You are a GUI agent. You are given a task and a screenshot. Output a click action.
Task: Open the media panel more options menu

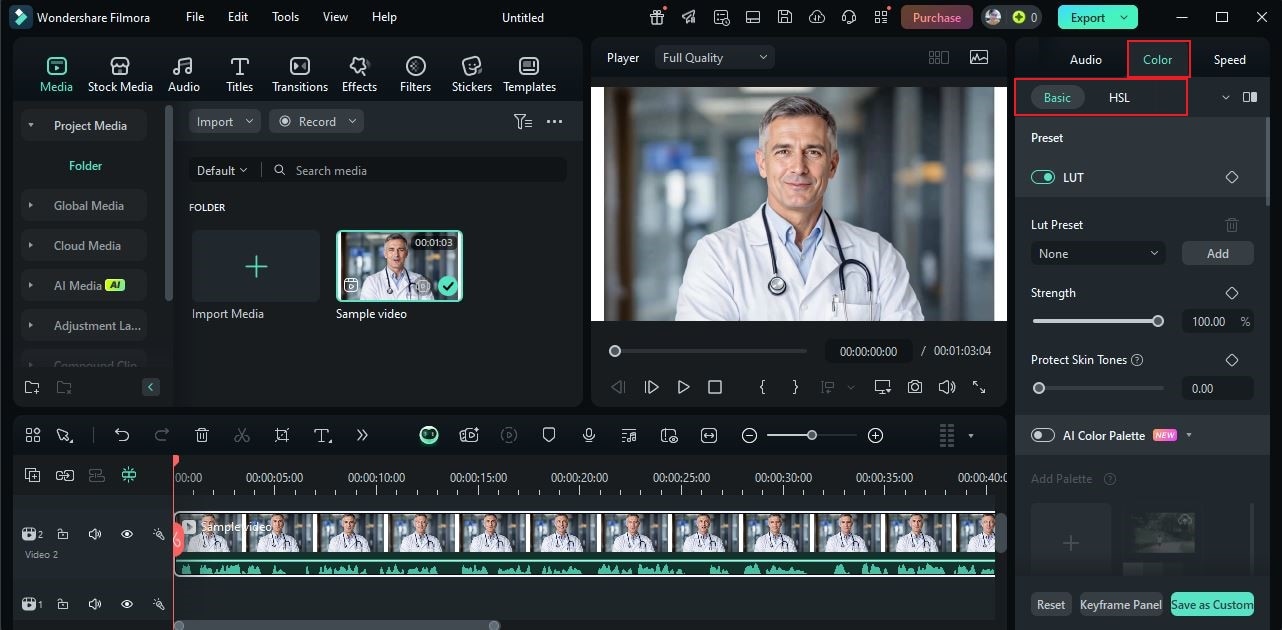point(555,121)
